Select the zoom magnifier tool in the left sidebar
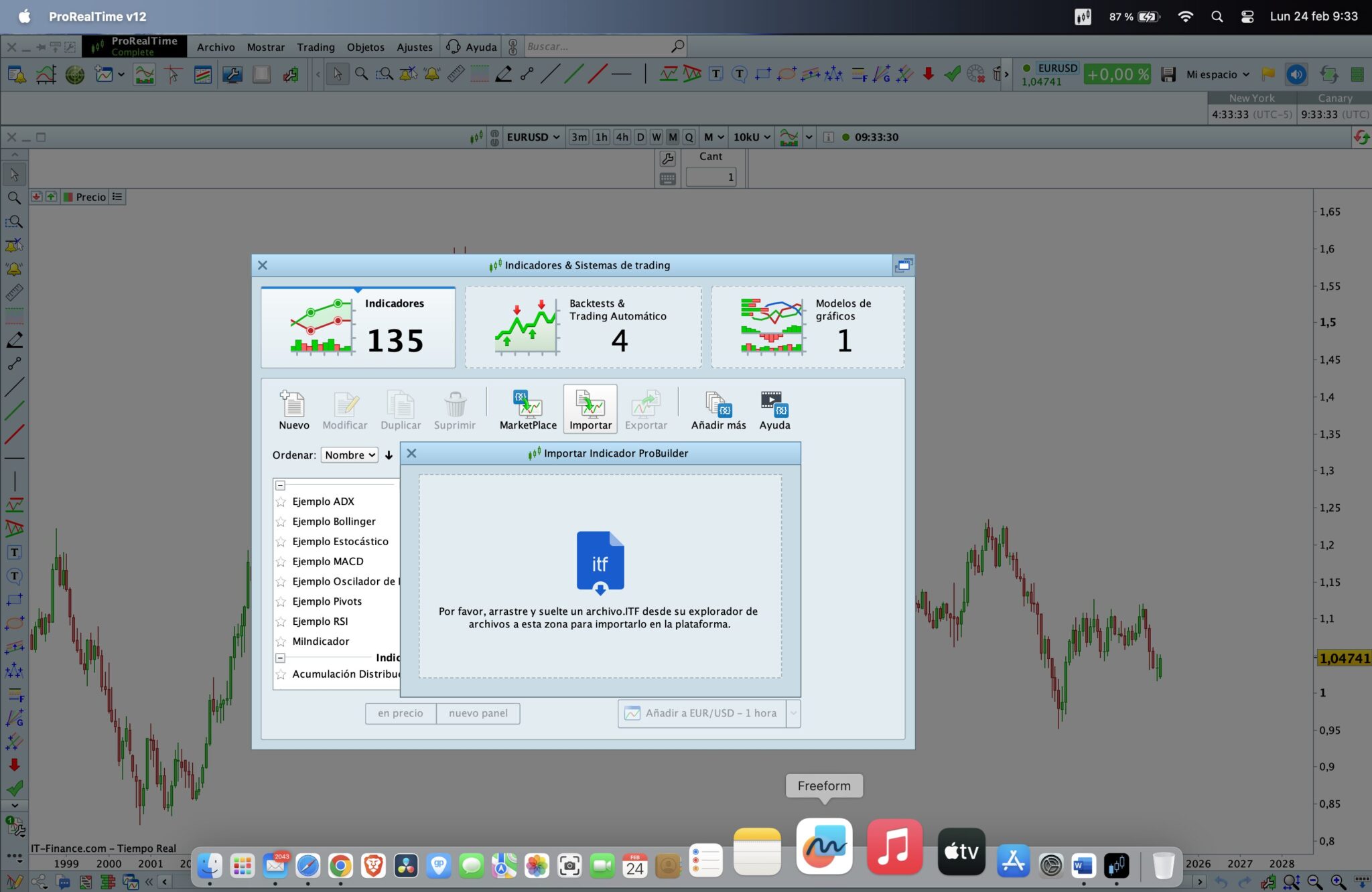Viewport: 1372px width, 892px height. point(14,198)
